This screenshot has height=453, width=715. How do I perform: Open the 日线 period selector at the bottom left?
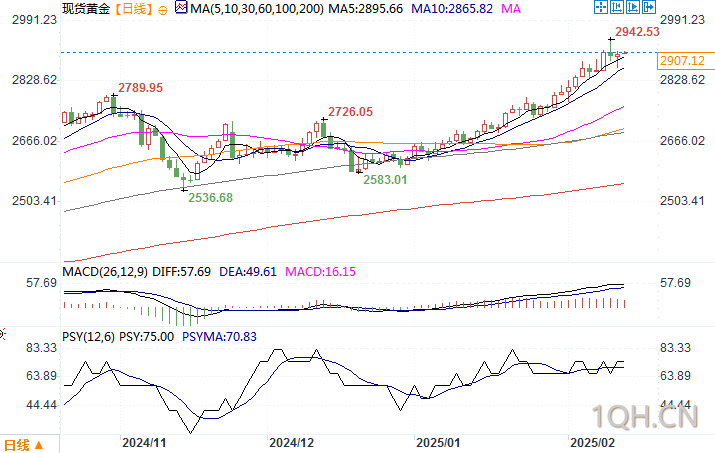tap(24, 445)
